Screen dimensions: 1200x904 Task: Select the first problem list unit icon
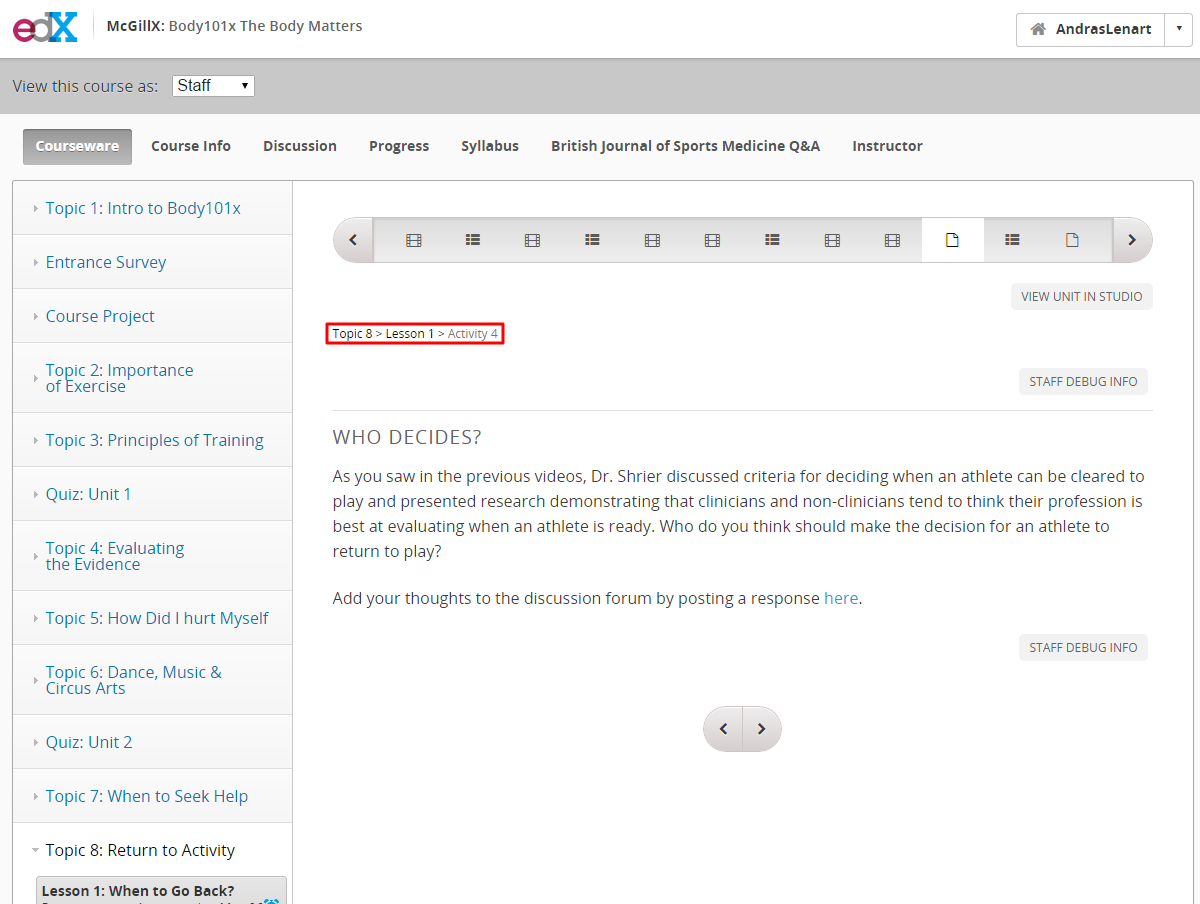point(473,240)
